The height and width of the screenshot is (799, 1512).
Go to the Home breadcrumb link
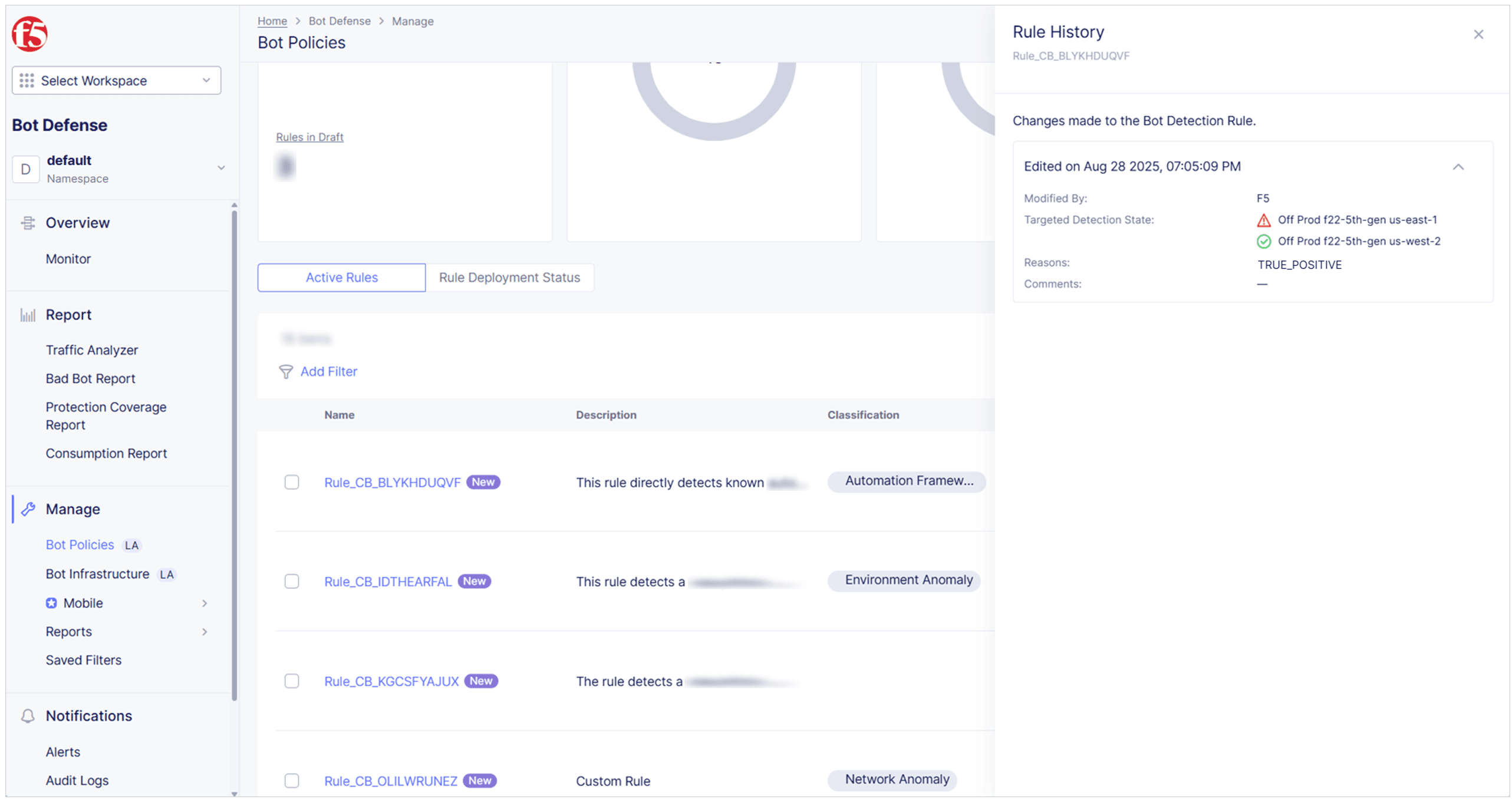coord(272,21)
